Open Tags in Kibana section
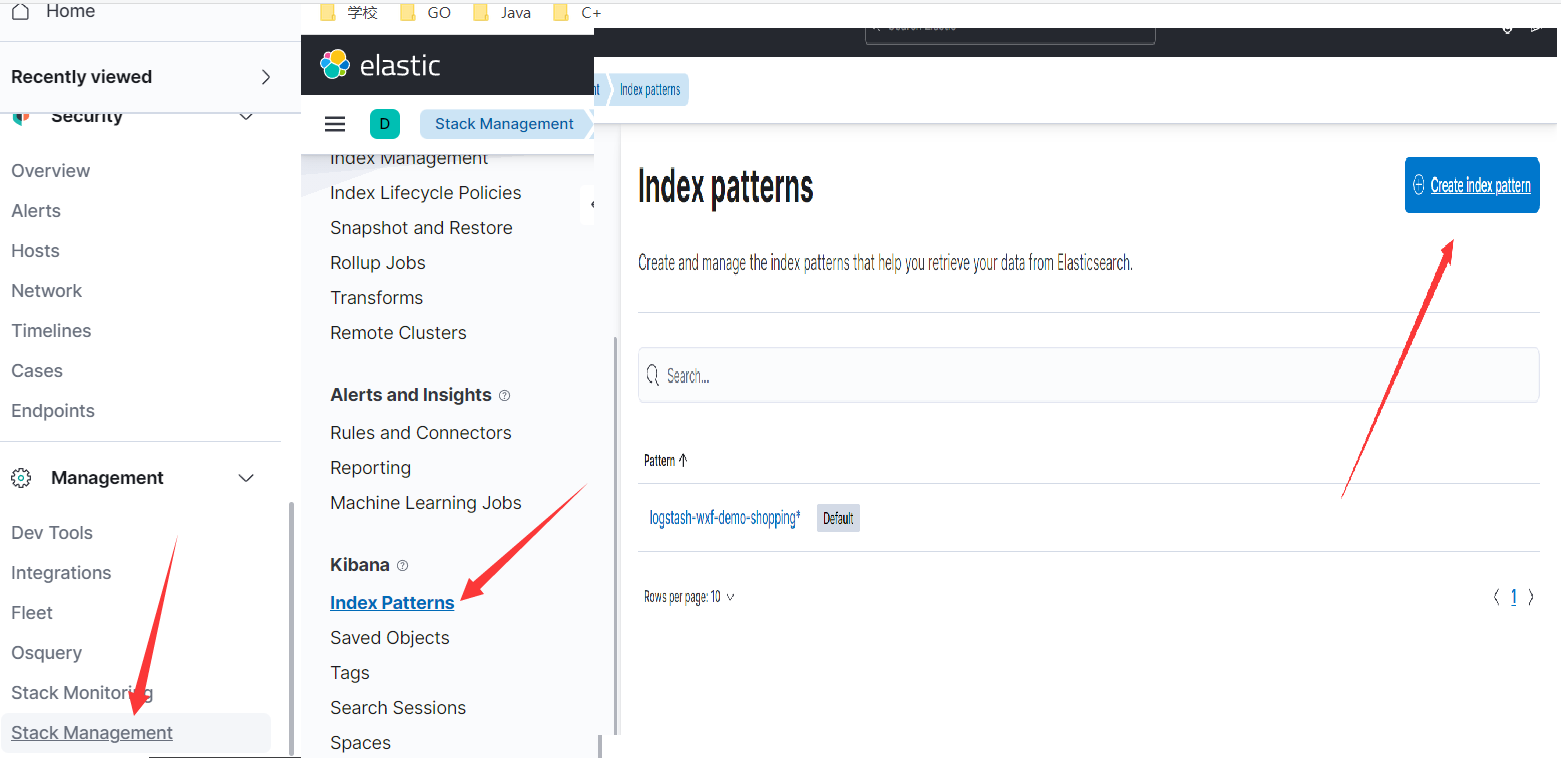Image resolution: width=1561 pixels, height=758 pixels. pyautogui.click(x=350, y=673)
